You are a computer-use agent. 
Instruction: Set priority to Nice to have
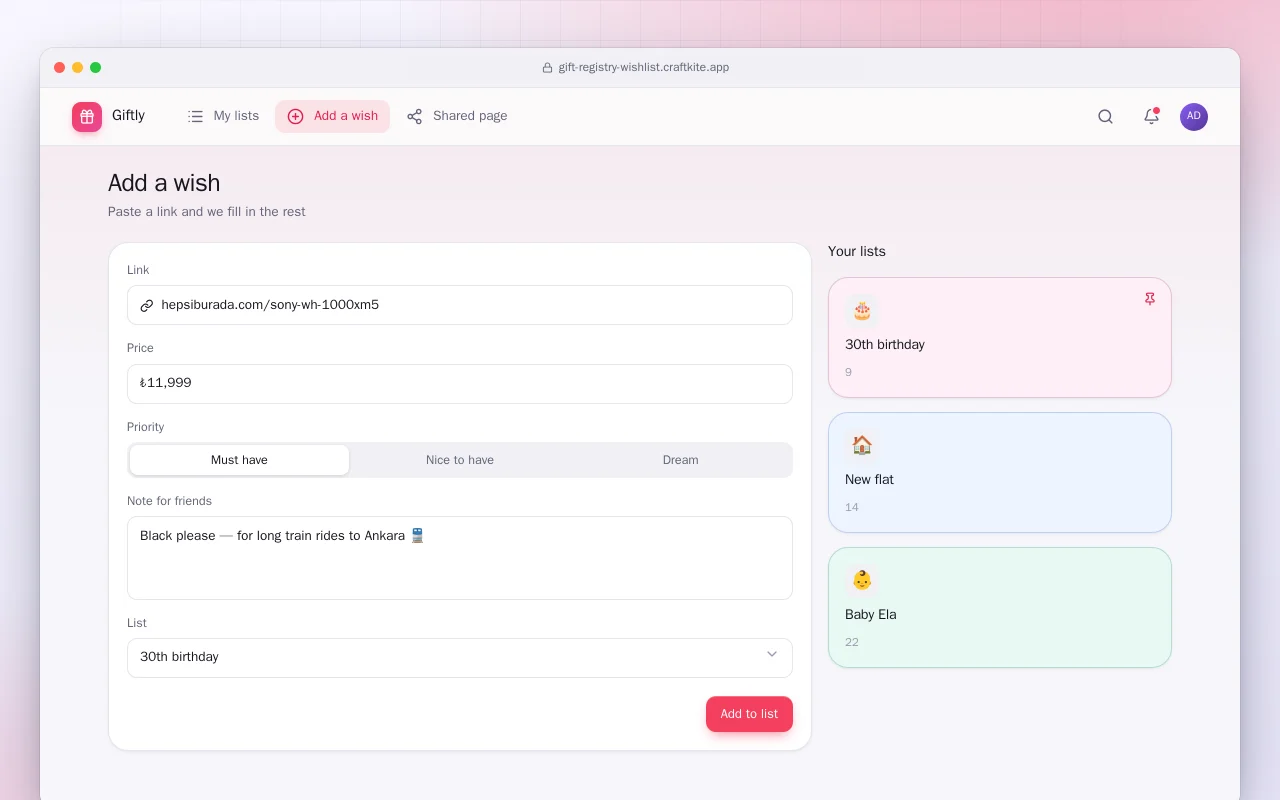[x=460, y=460]
